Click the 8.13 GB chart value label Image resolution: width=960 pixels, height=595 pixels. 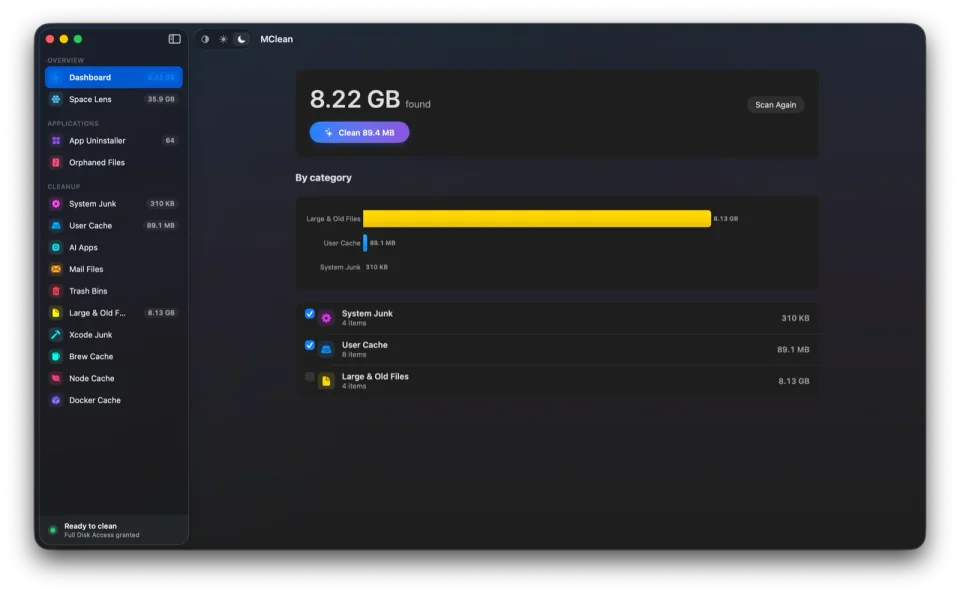click(726, 219)
